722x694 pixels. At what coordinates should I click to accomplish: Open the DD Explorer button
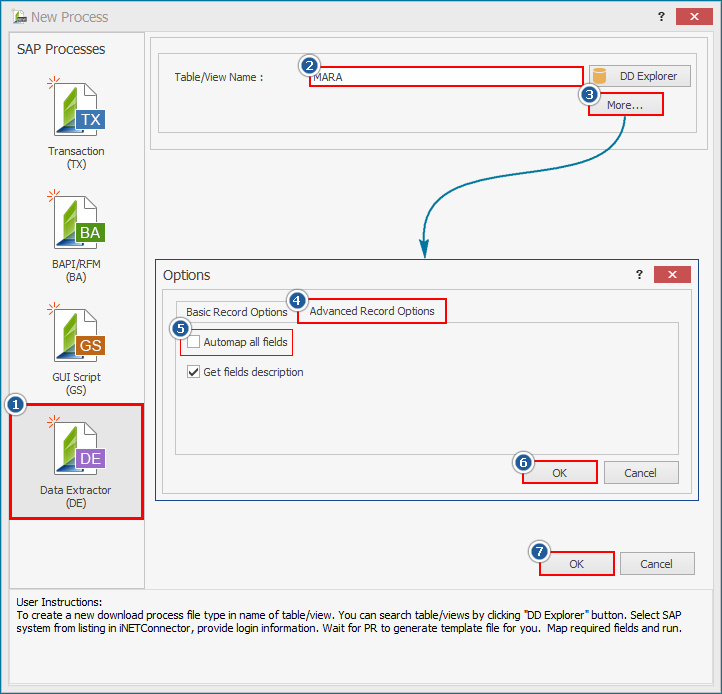(x=641, y=76)
